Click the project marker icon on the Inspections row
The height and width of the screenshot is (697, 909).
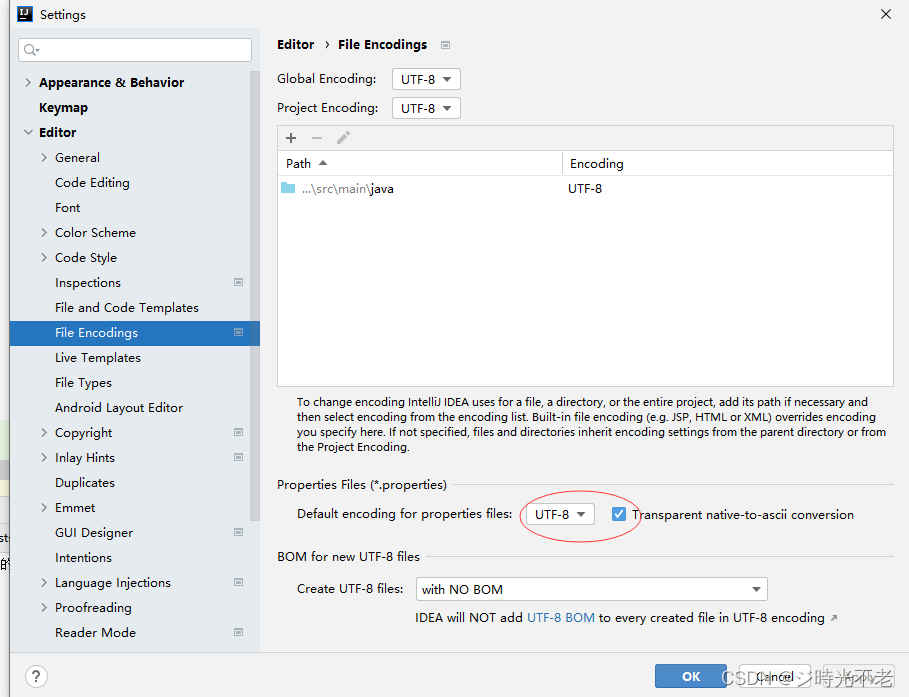pyautogui.click(x=238, y=282)
